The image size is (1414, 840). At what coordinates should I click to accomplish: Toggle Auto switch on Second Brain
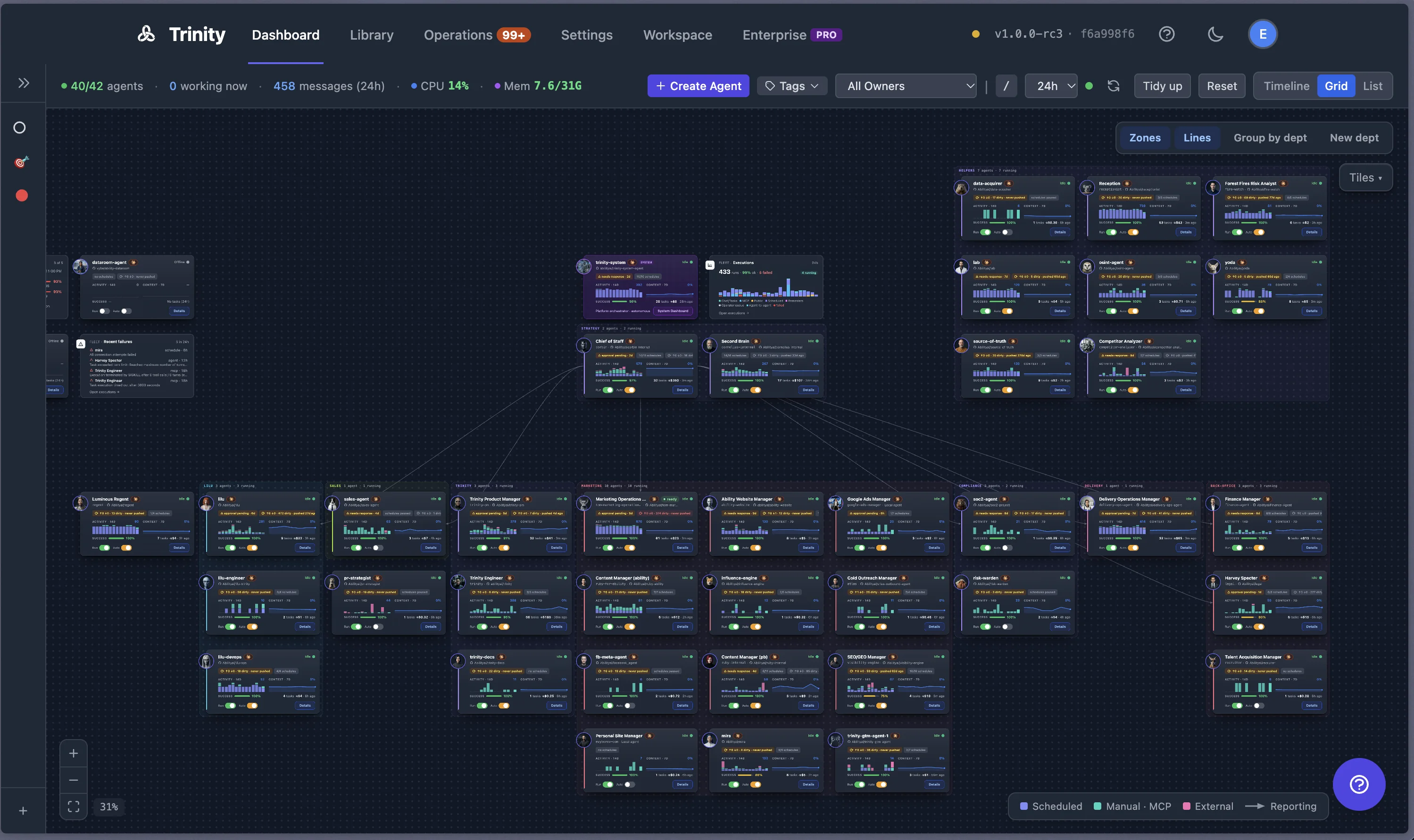(x=756, y=390)
